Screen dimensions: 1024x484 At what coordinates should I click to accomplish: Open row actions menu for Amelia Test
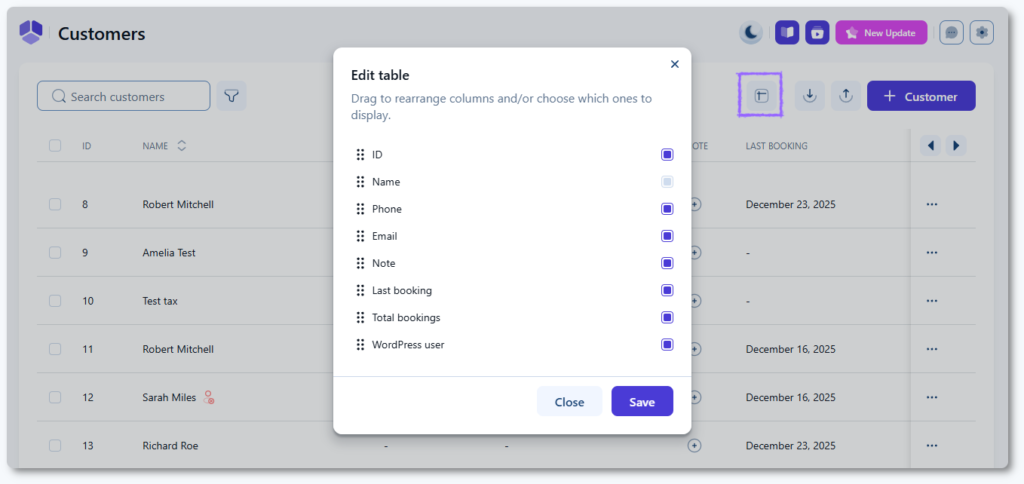[932, 253]
